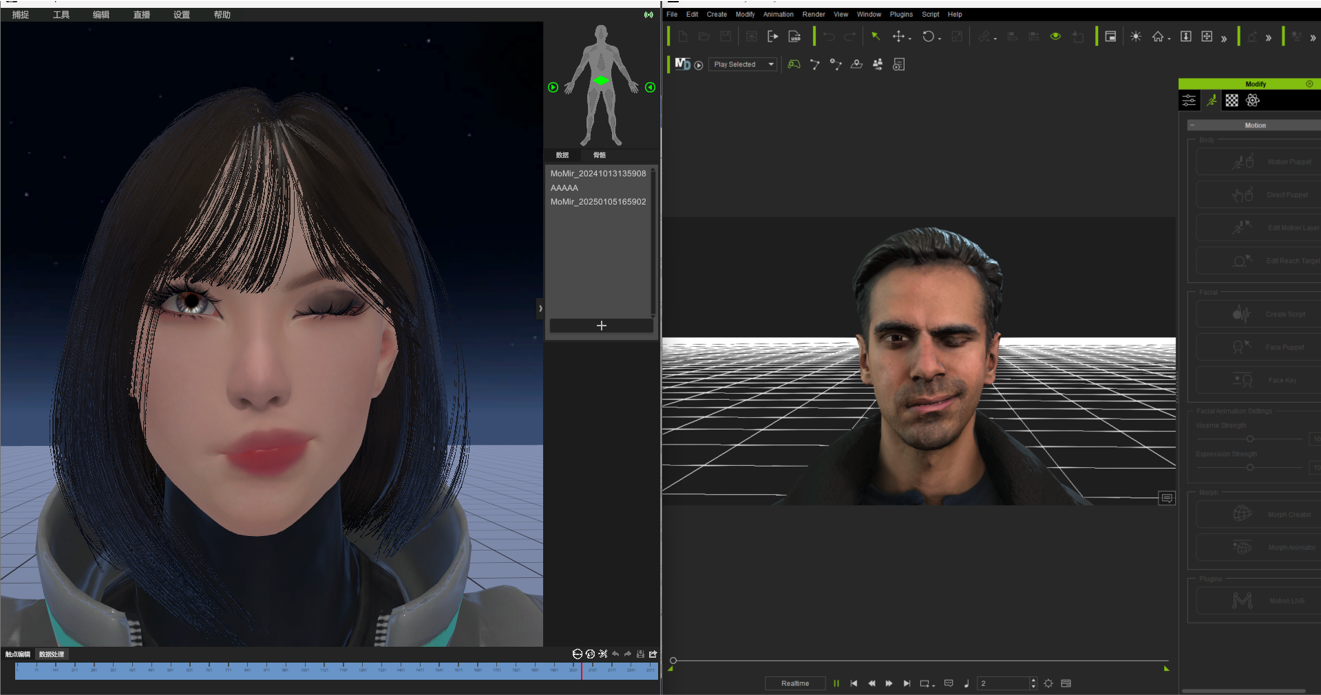Click the export icon above blue timeline

tap(653, 654)
